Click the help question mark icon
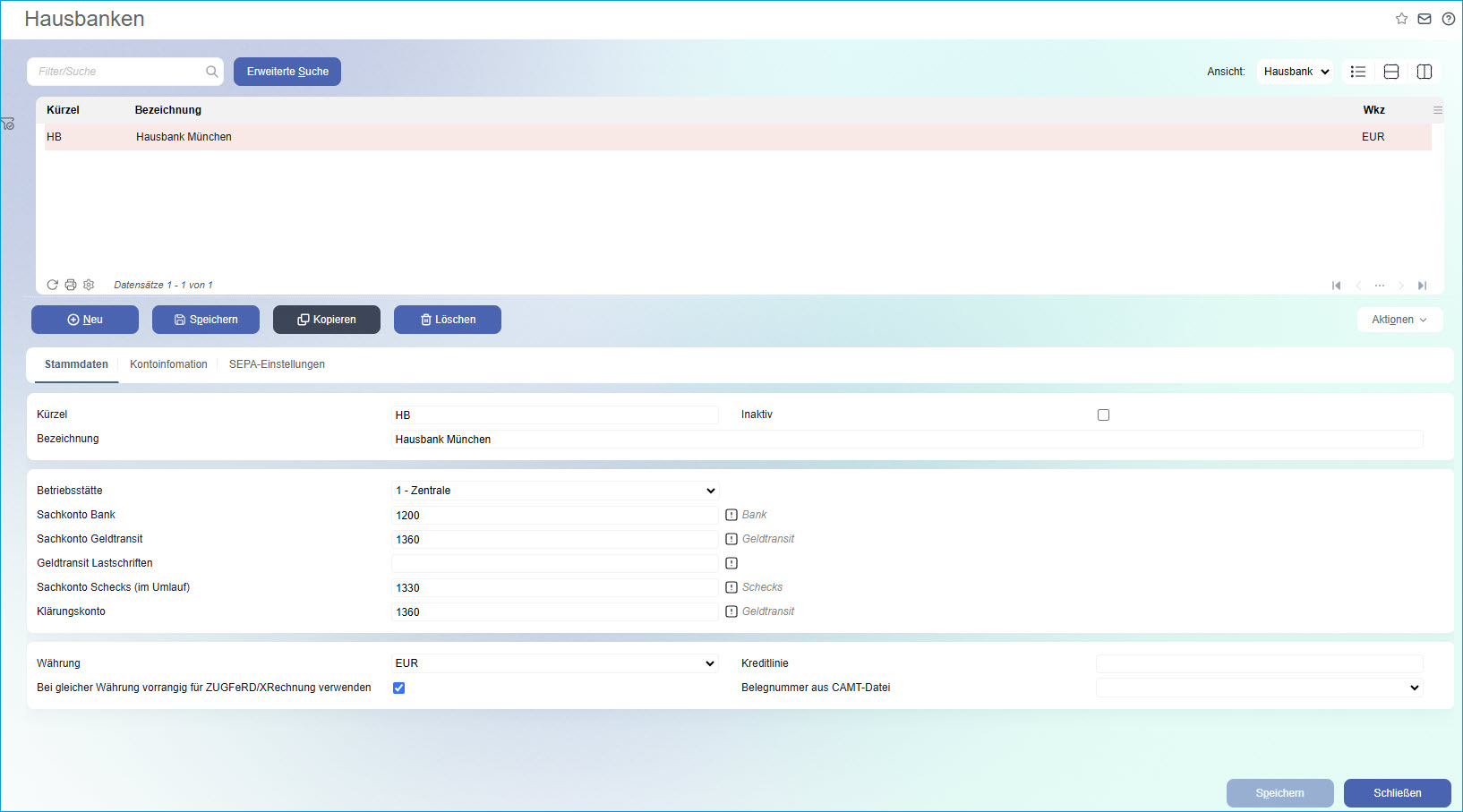Image resolution: width=1463 pixels, height=812 pixels. [1447, 18]
